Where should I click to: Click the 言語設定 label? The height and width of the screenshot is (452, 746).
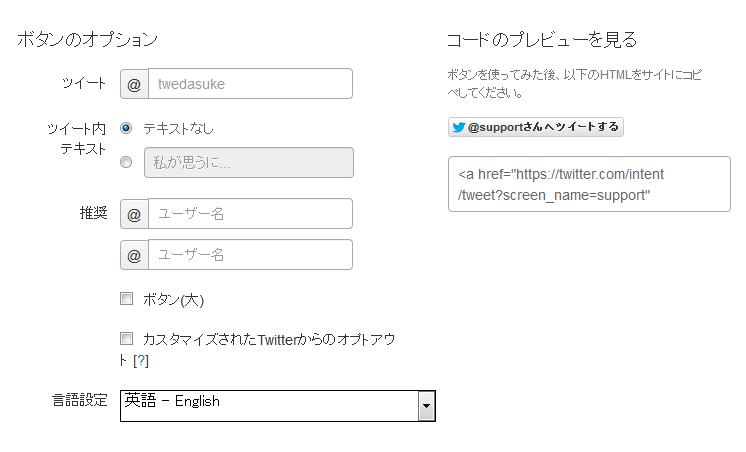(80, 400)
